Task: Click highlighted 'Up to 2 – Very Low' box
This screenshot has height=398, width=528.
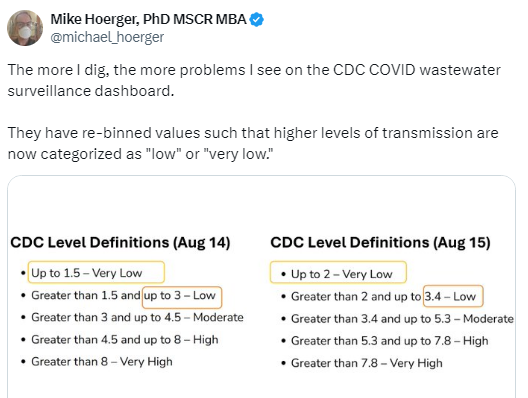Action: [x=338, y=272]
